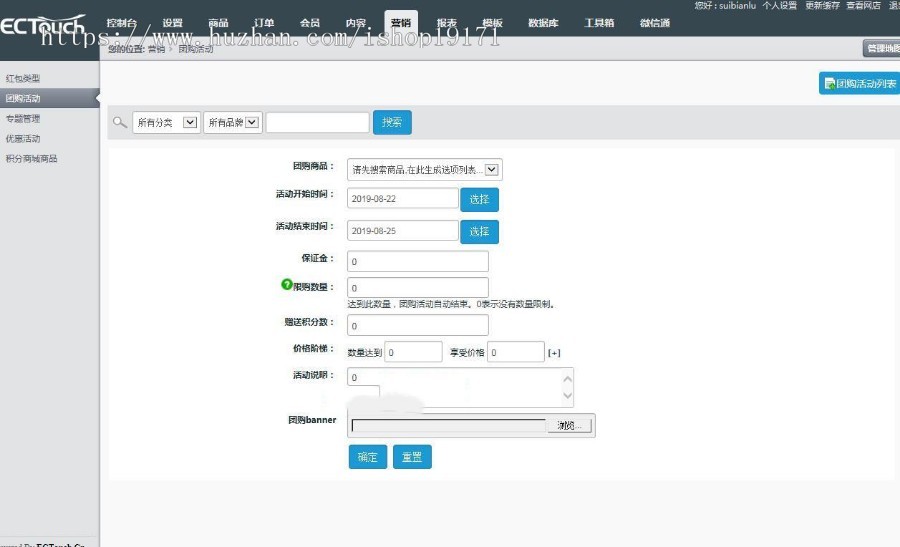Click the 活动结束时间 date field

point(402,231)
